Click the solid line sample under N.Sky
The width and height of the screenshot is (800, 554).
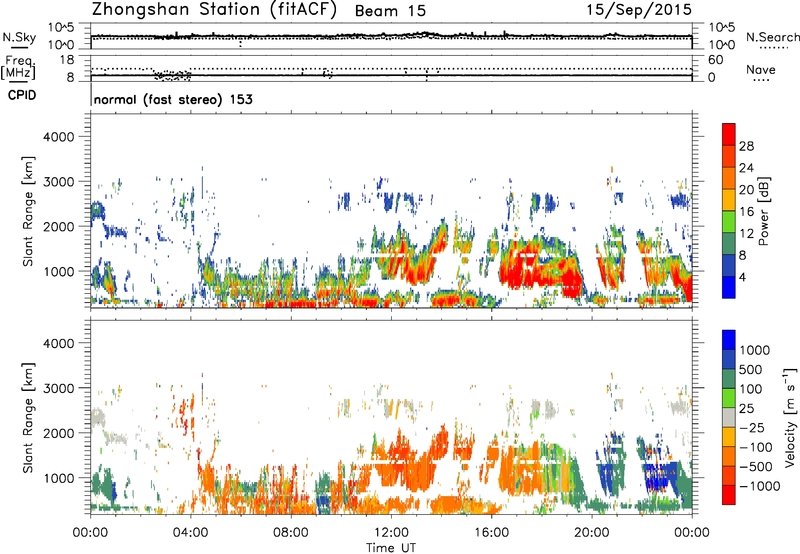18,47
